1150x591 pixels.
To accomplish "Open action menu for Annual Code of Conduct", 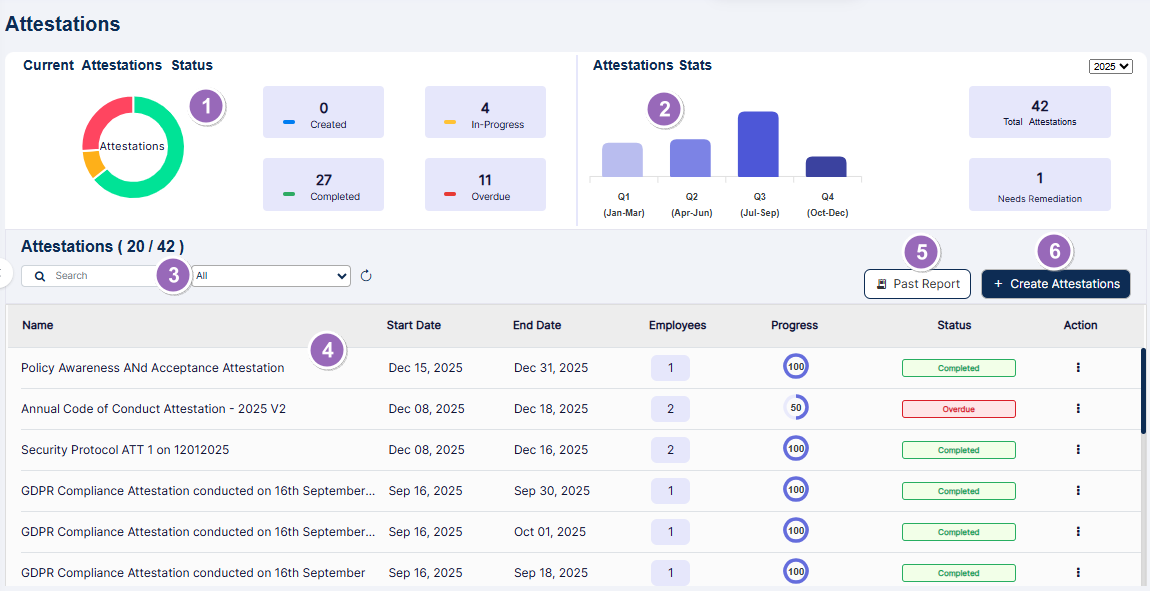I will (x=1078, y=408).
